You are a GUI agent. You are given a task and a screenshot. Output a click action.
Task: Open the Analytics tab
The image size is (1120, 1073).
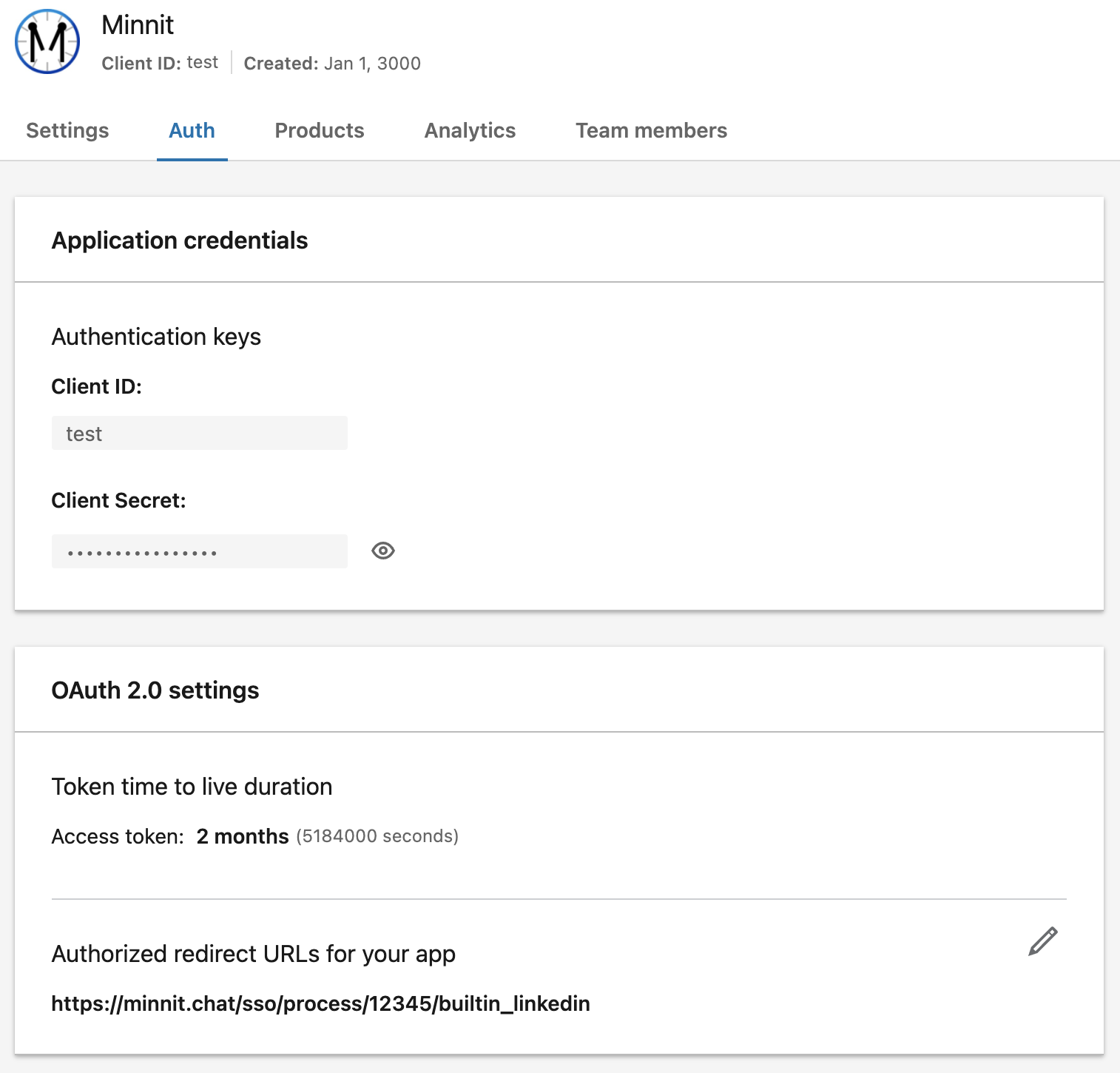coord(470,130)
